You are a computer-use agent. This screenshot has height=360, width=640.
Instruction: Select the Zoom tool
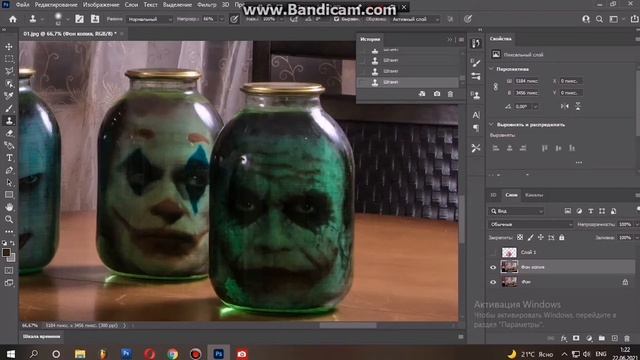9,219
